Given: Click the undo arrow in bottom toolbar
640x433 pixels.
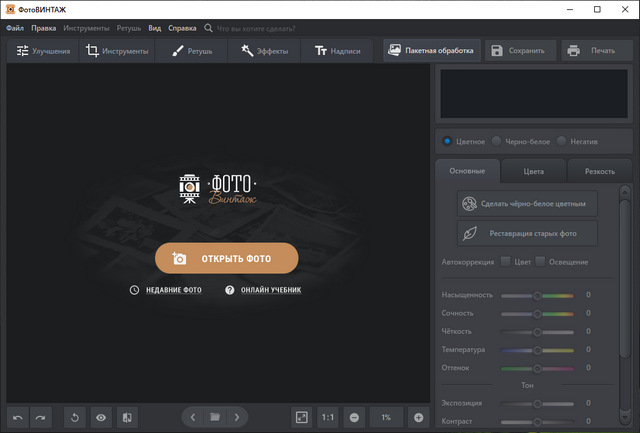Looking at the screenshot, I should click(18, 417).
